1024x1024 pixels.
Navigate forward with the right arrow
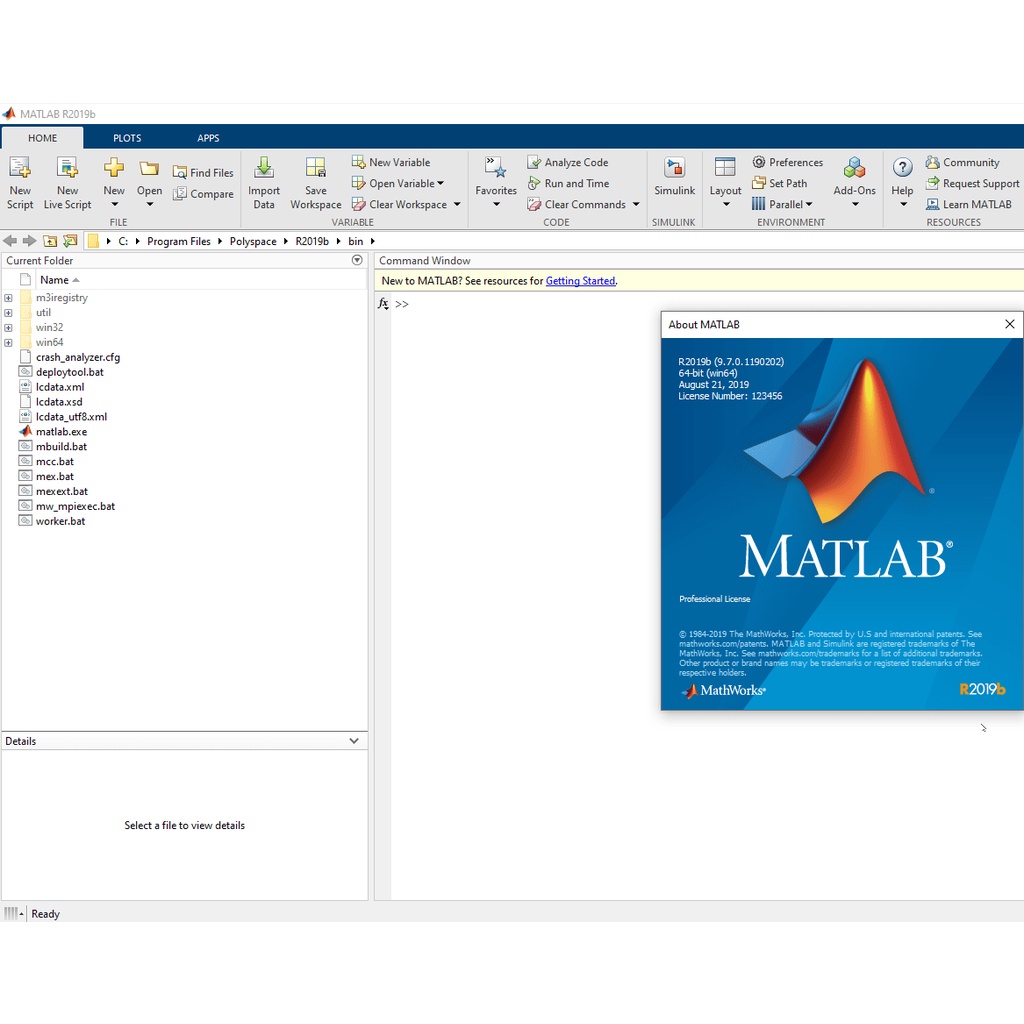pyautogui.click(x=29, y=241)
